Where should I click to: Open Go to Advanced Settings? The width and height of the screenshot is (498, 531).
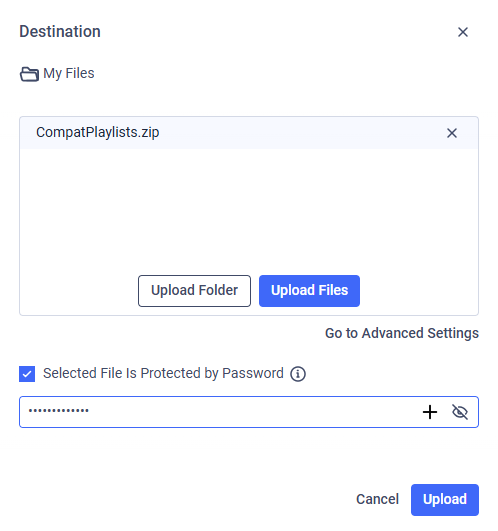point(402,333)
